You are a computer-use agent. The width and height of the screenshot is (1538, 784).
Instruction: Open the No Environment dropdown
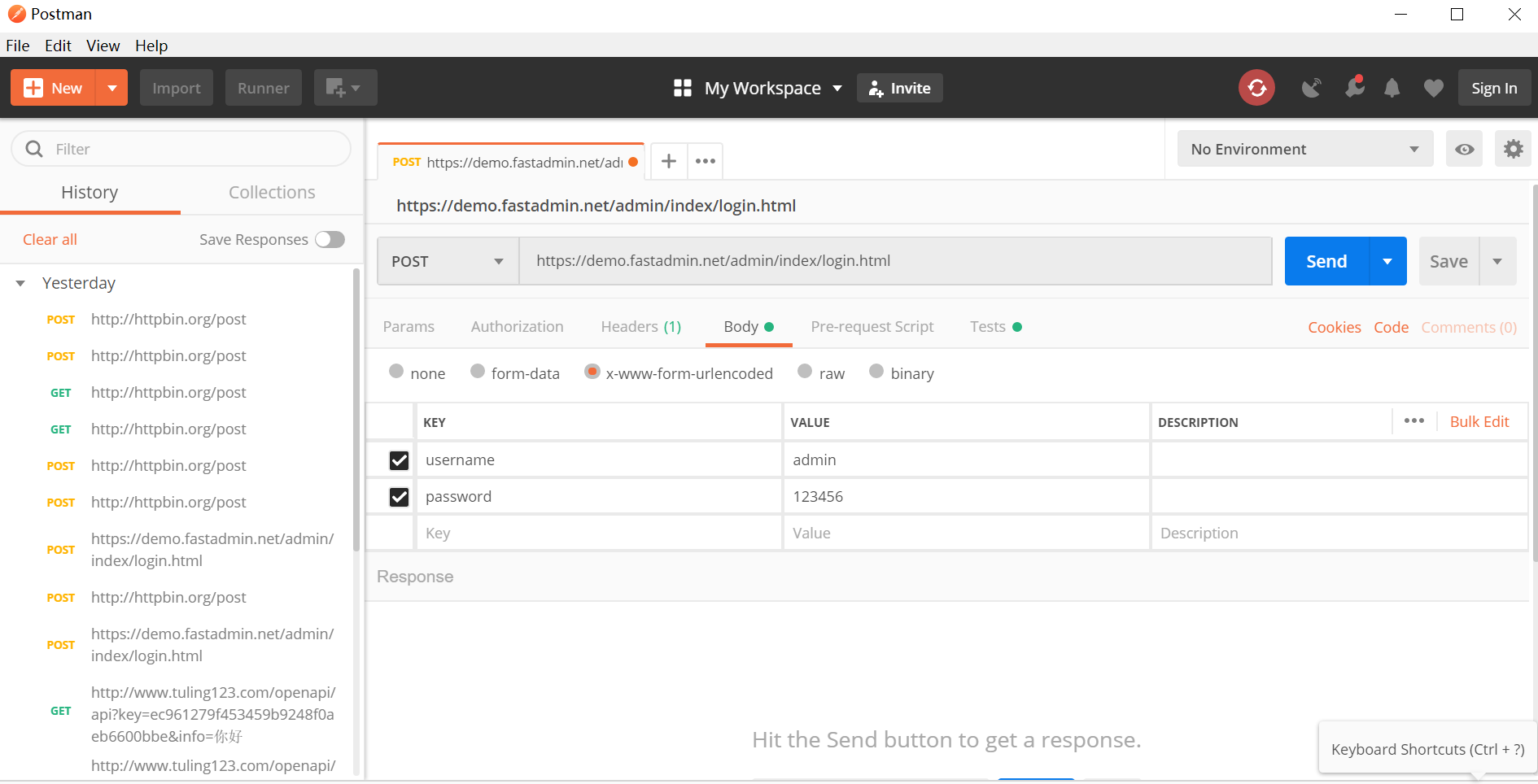click(x=1304, y=149)
